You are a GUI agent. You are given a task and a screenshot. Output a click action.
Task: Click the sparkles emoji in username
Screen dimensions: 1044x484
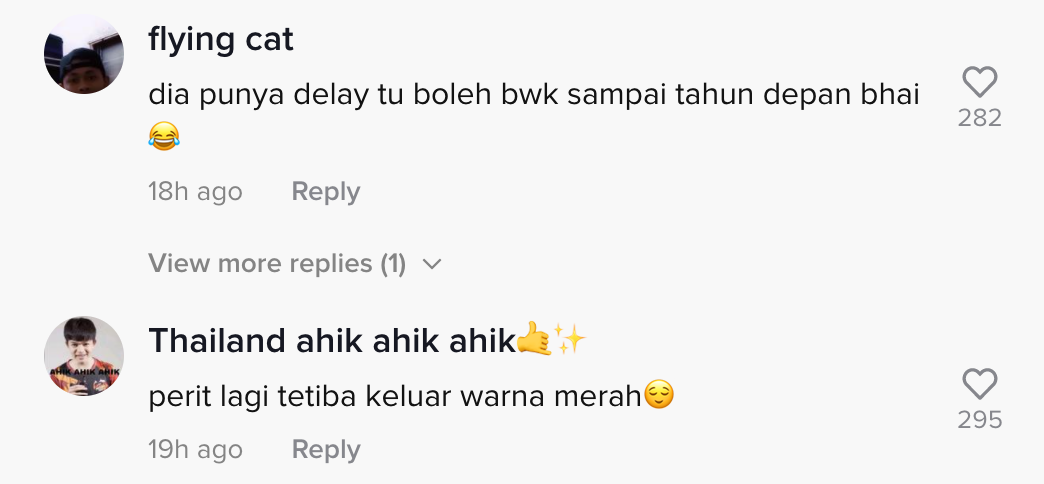pyautogui.click(x=571, y=339)
